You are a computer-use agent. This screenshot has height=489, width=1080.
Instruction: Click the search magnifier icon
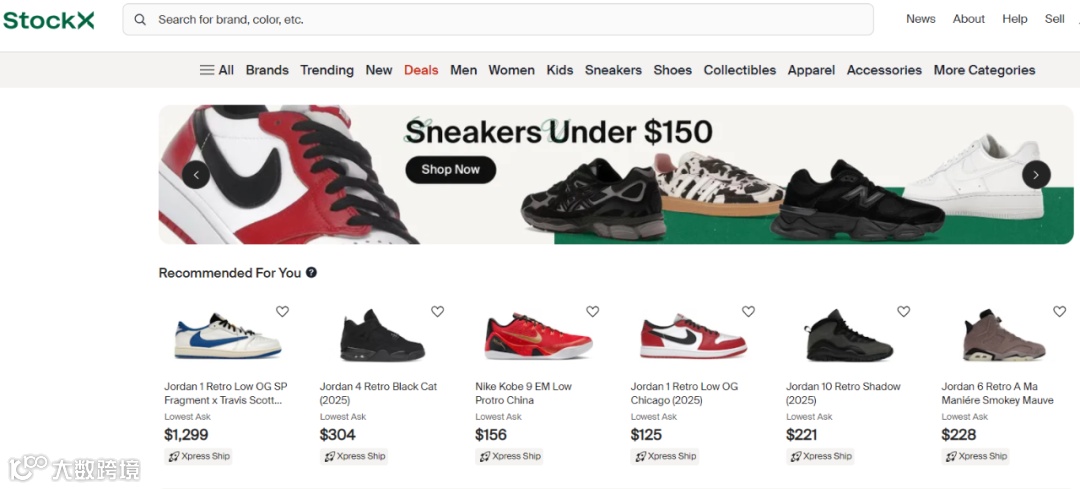pyautogui.click(x=140, y=19)
